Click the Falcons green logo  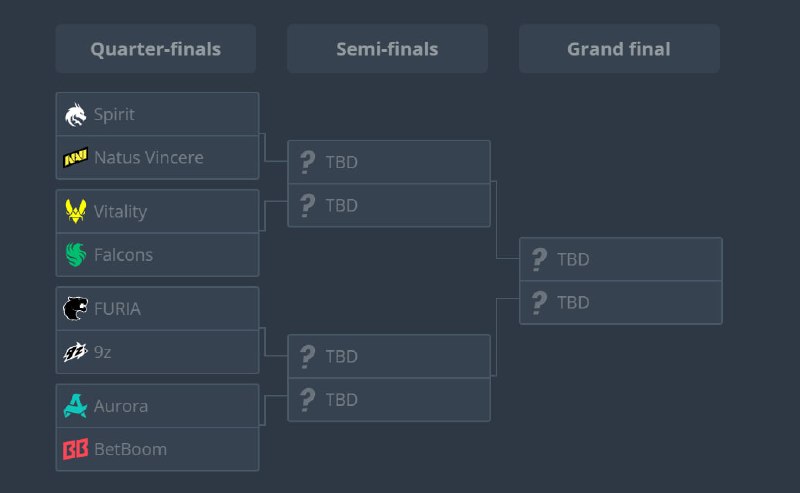[76, 254]
